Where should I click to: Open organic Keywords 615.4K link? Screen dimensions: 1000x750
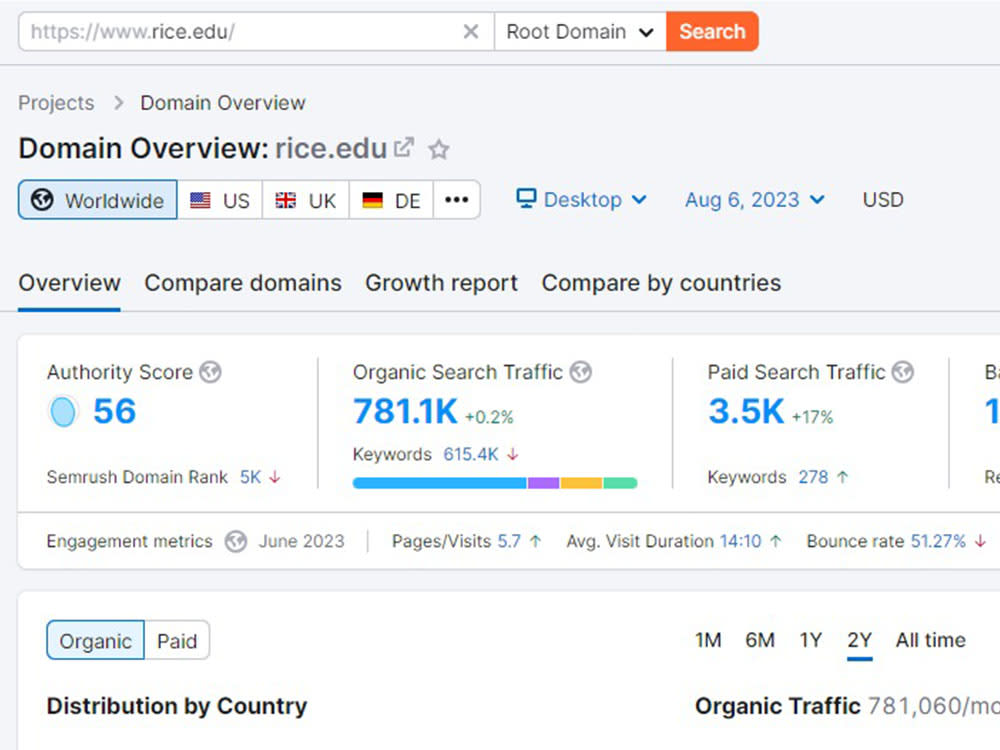(x=471, y=454)
